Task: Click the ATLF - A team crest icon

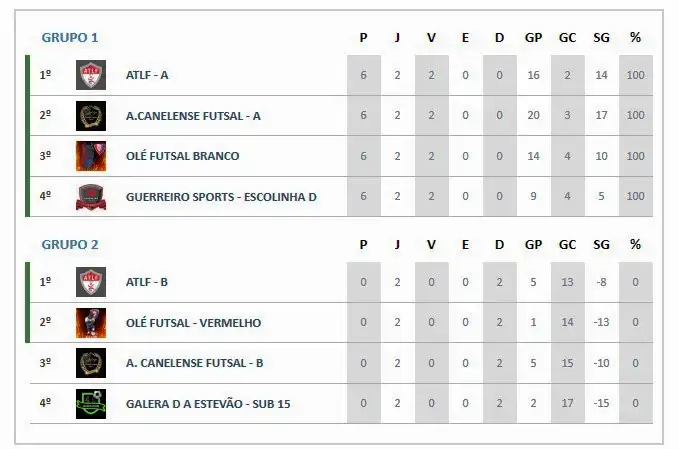Action: point(91,75)
